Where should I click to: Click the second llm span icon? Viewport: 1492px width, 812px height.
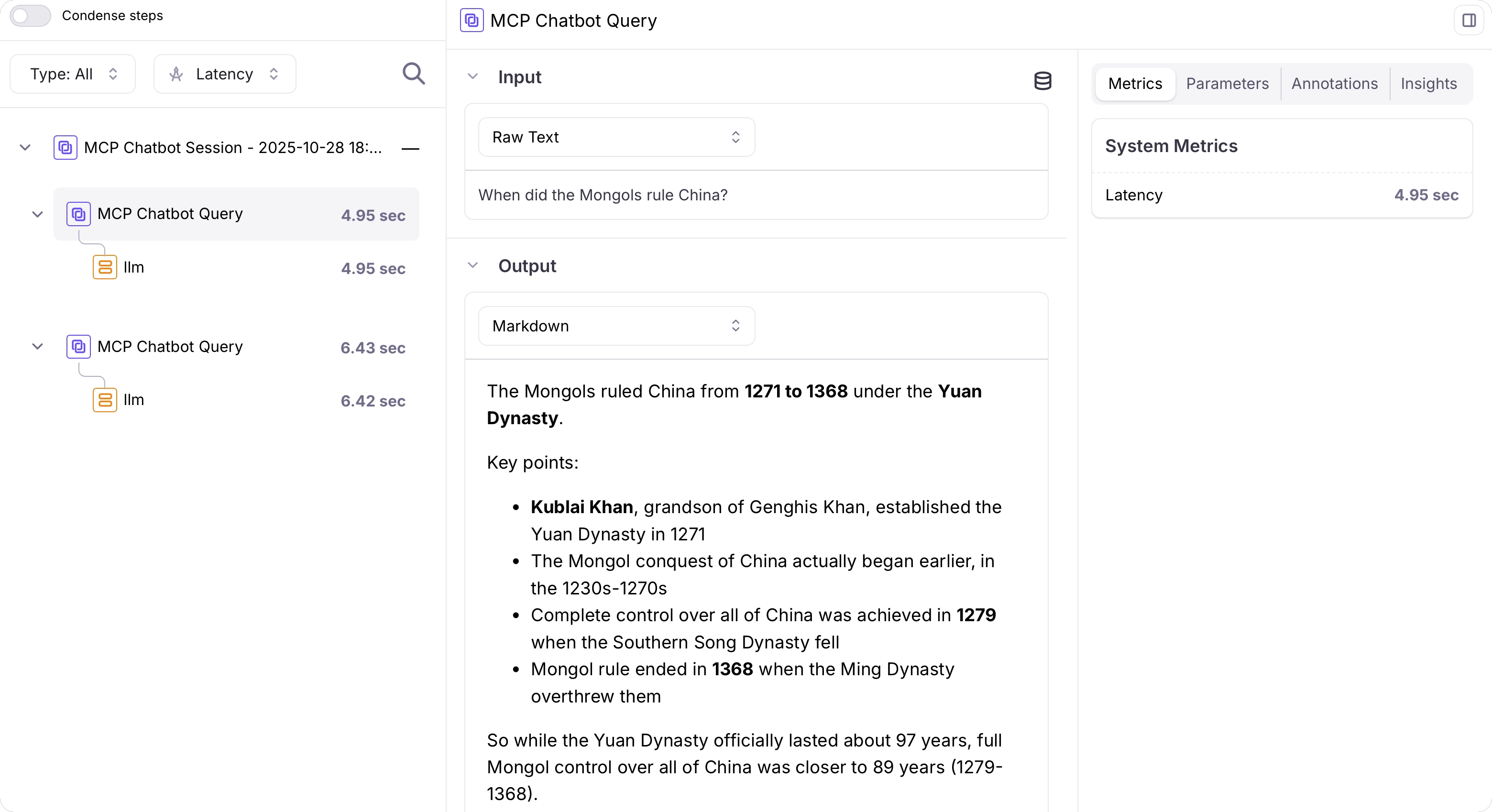tap(105, 400)
